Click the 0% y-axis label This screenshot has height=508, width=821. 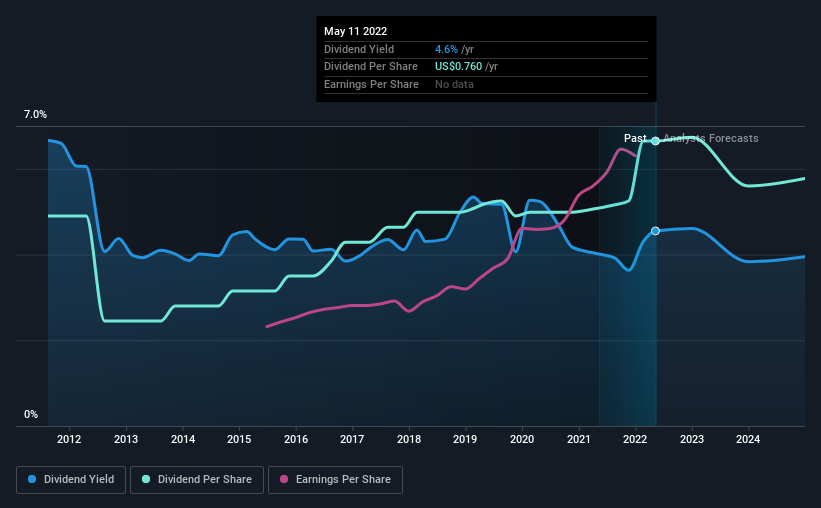[x=31, y=414]
